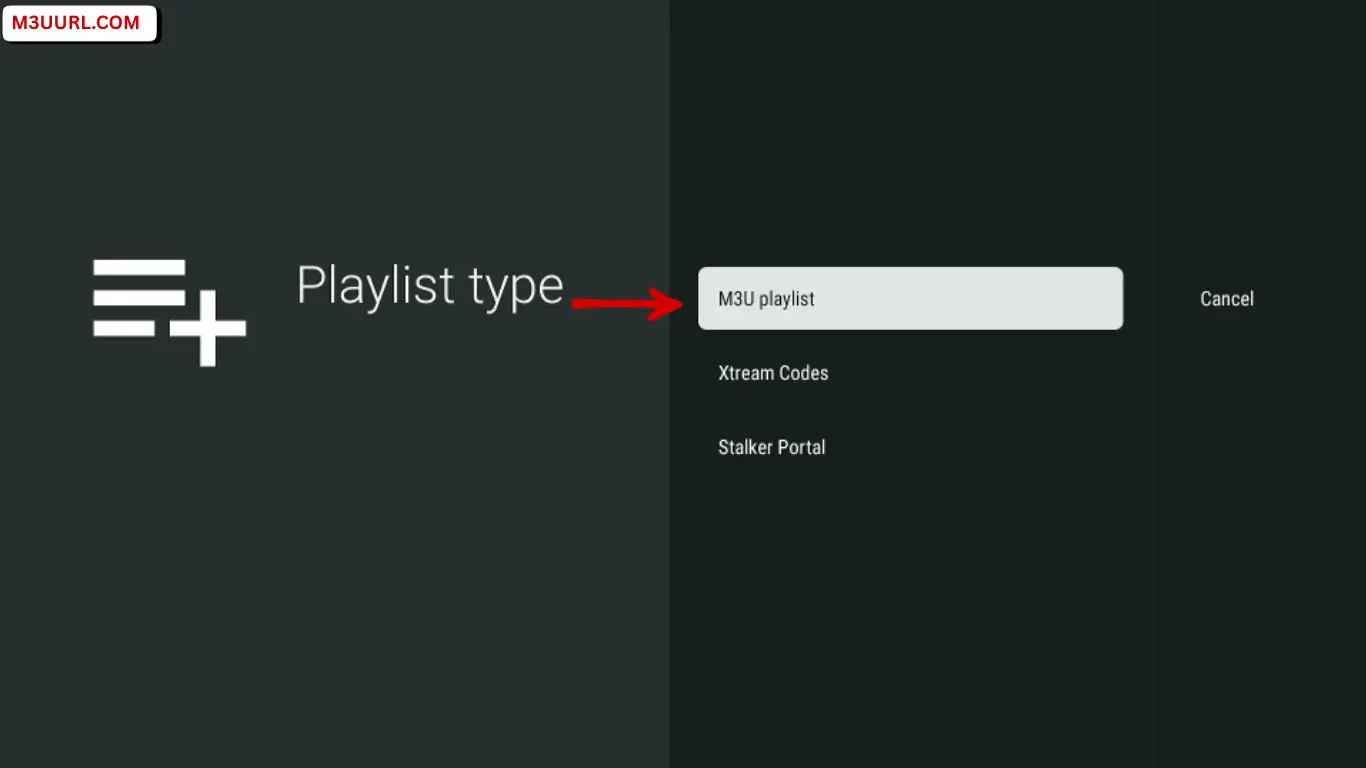This screenshot has height=768, width=1366.
Task: Select the topmost playlist type choice
Action: pyautogui.click(x=910, y=298)
